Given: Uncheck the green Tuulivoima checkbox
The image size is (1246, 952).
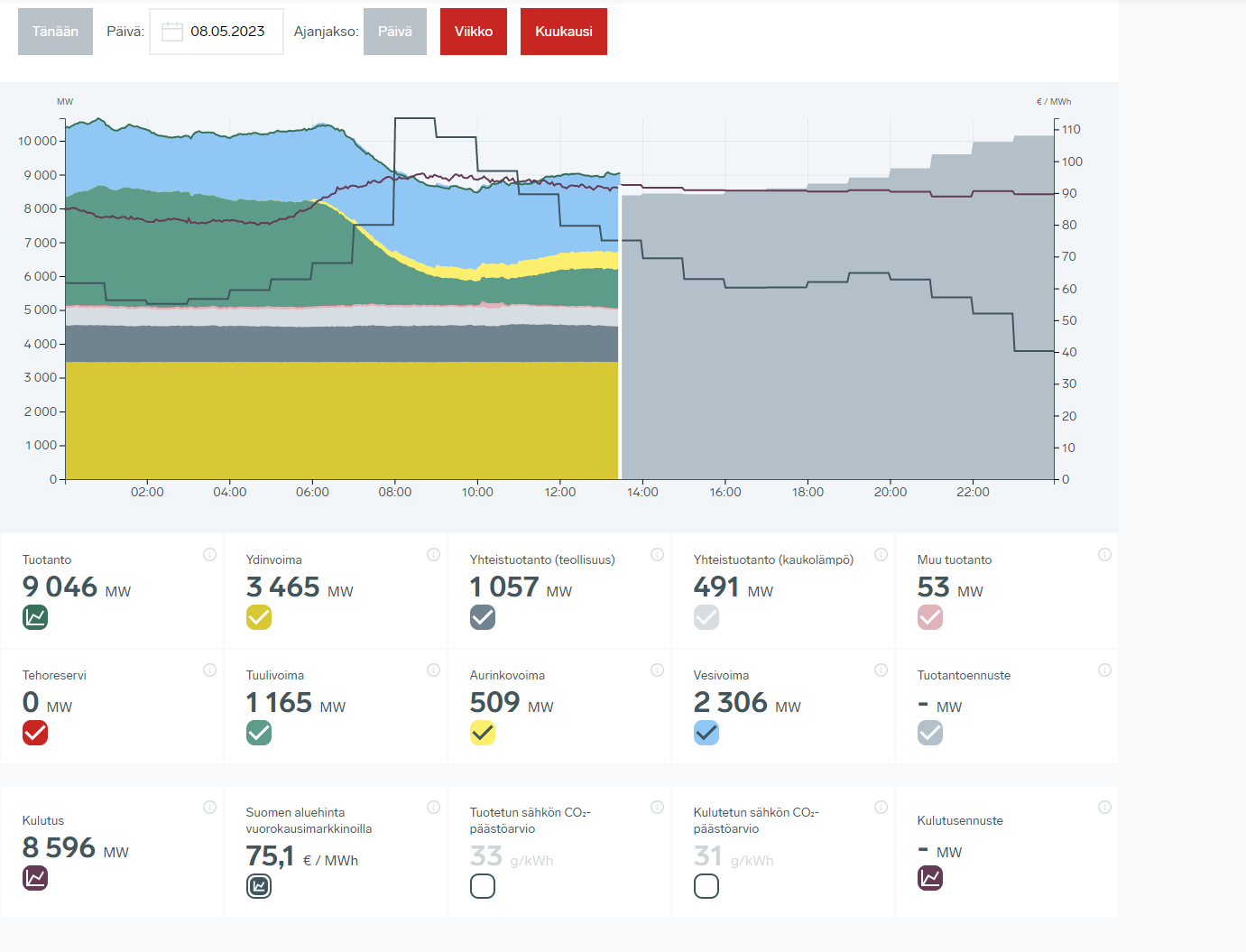Looking at the screenshot, I should tap(259, 733).
